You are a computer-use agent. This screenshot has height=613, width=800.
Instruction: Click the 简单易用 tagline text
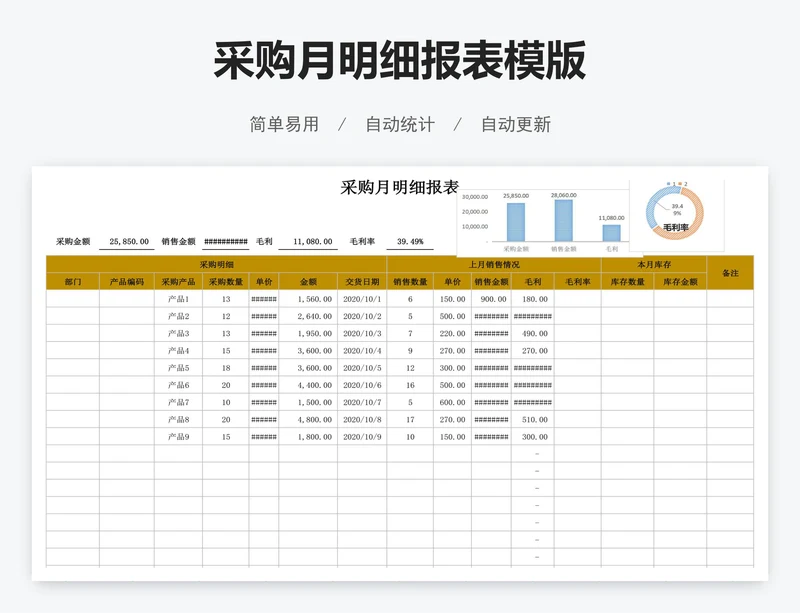click(284, 125)
